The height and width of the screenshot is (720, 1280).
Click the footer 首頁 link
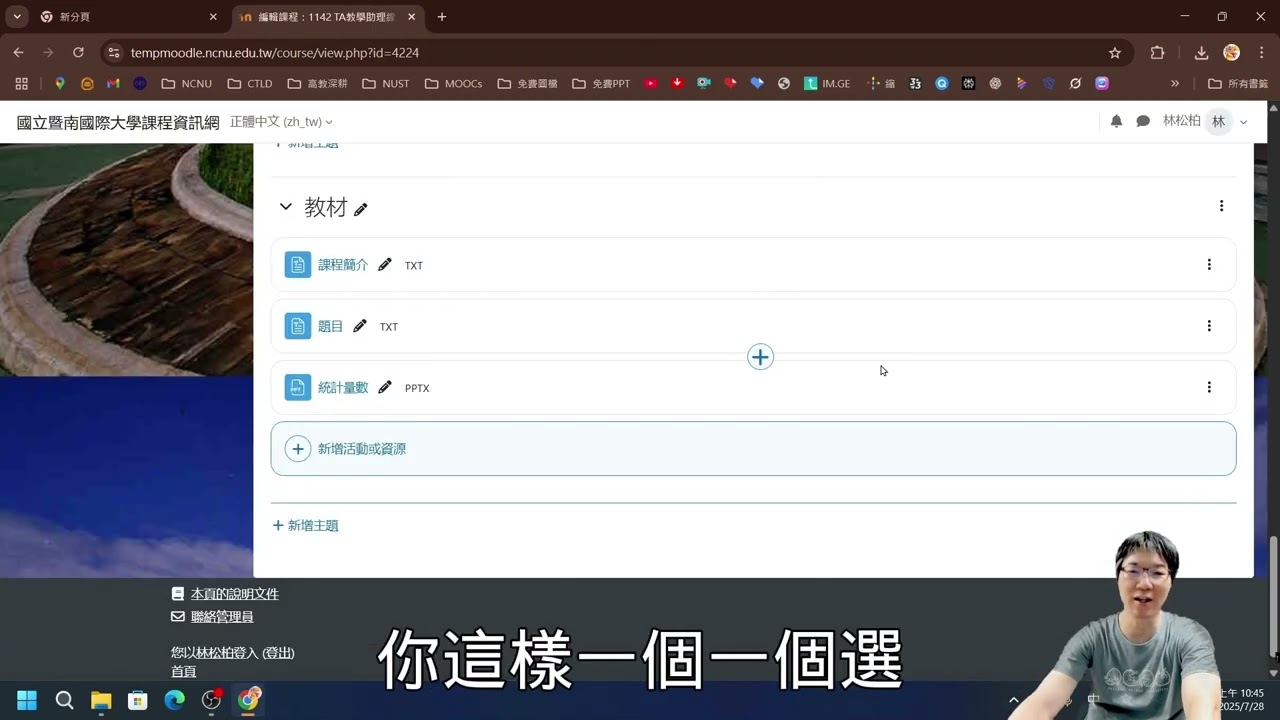pos(183,672)
